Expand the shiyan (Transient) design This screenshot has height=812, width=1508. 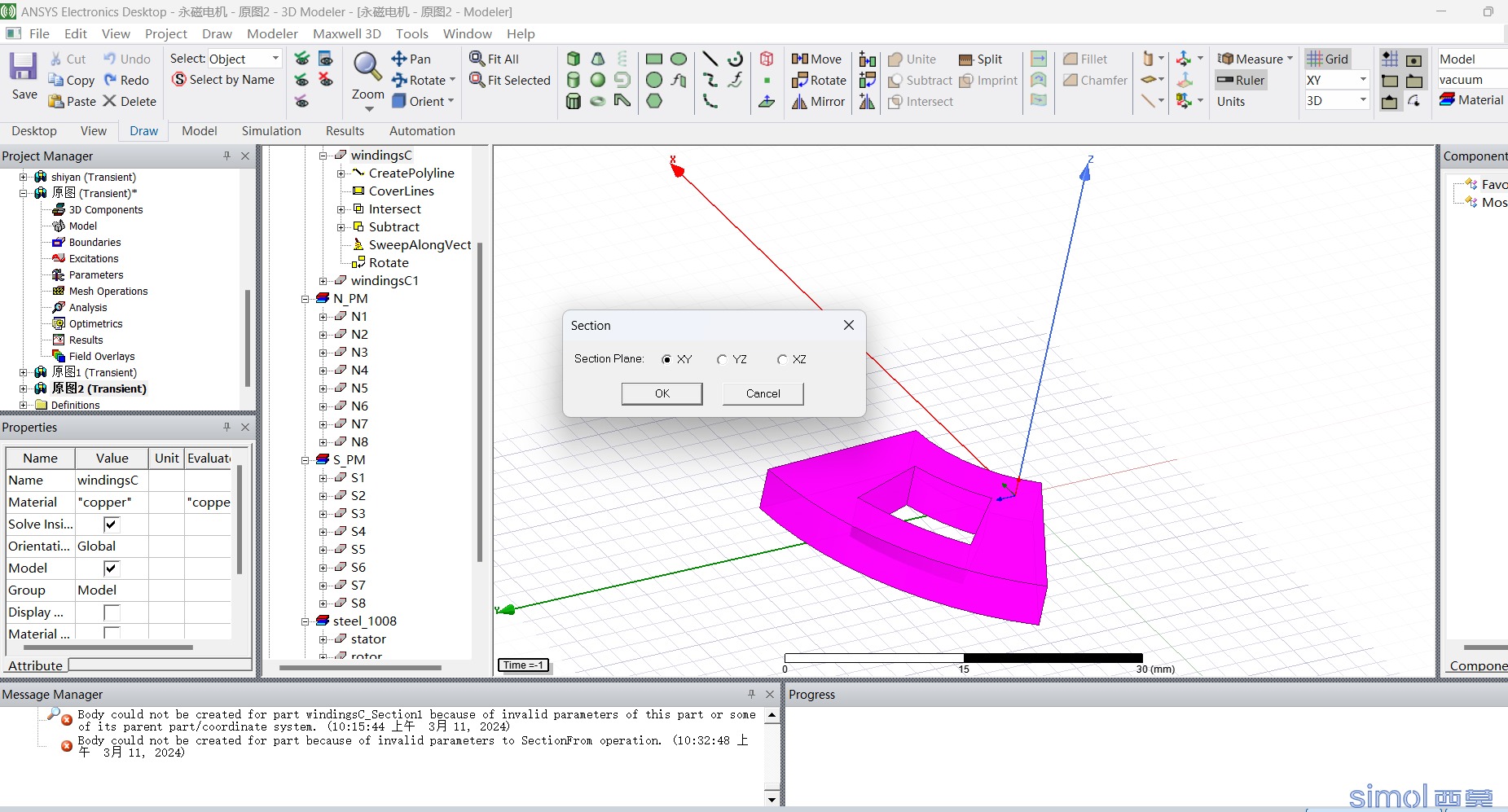point(24,177)
